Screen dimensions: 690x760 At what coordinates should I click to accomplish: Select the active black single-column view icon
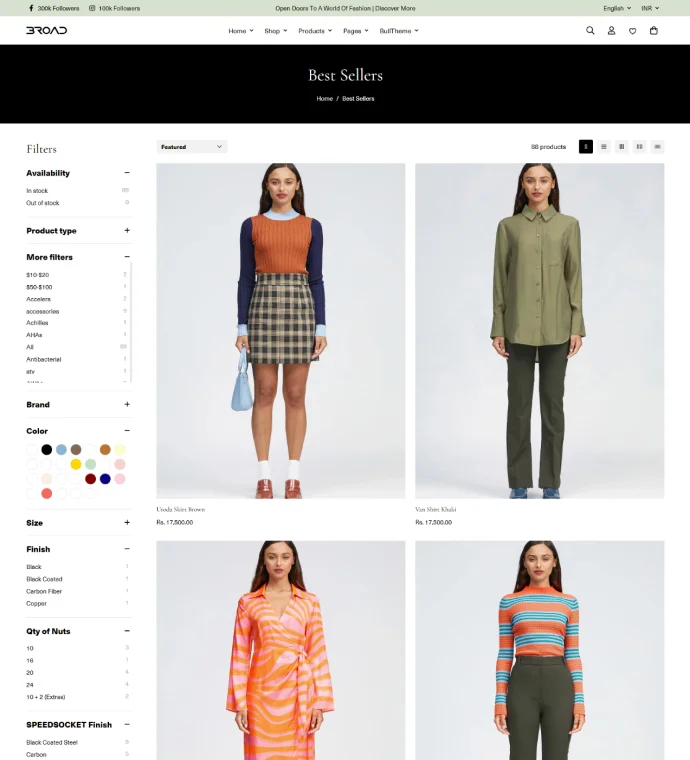click(586, 147)
